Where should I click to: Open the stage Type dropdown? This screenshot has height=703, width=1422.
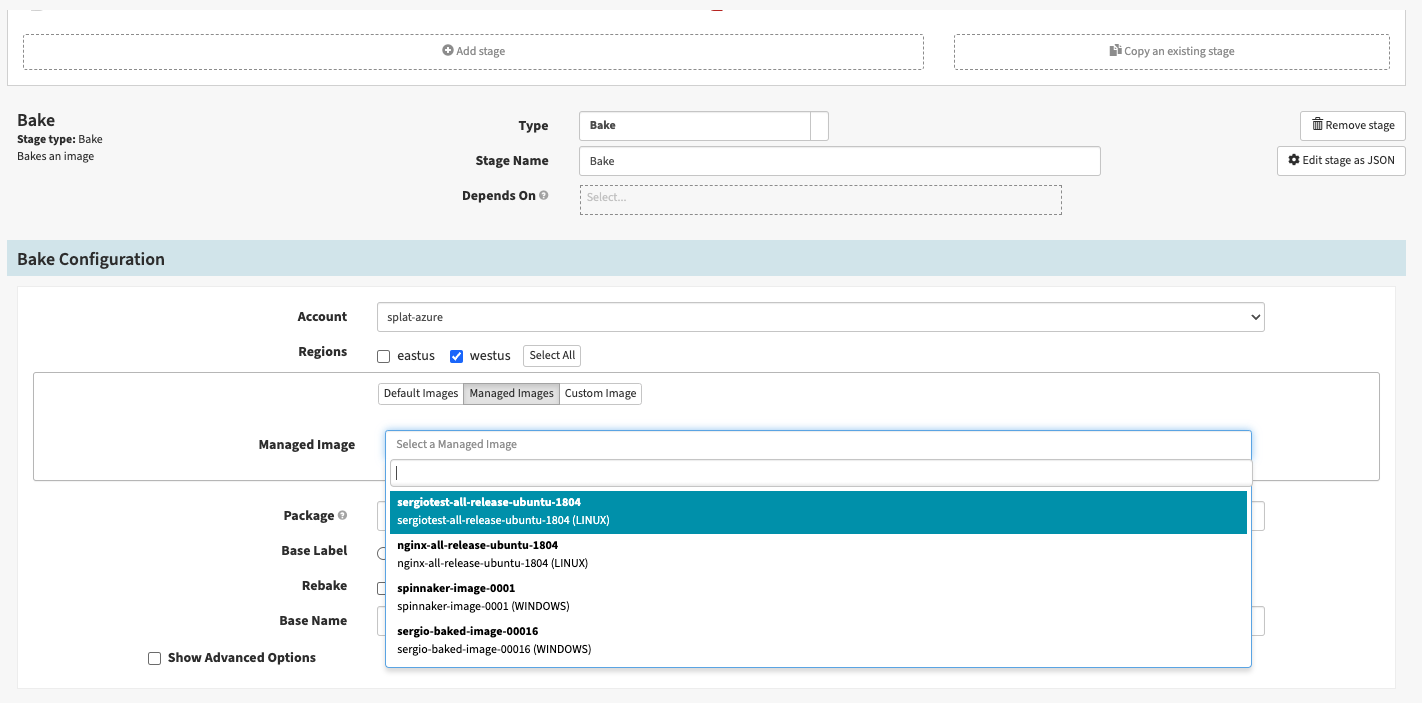703,126
